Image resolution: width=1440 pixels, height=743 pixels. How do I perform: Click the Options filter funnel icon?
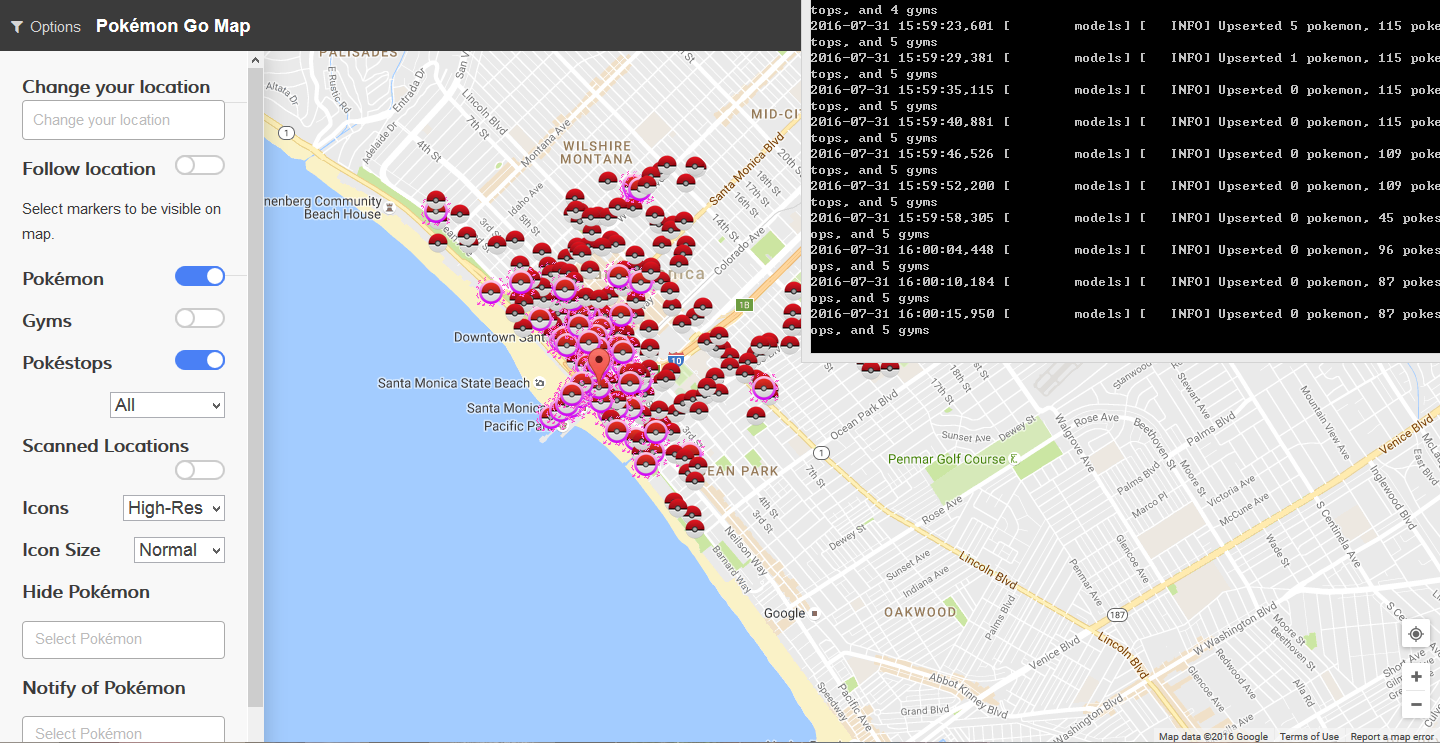pos(17,27)
